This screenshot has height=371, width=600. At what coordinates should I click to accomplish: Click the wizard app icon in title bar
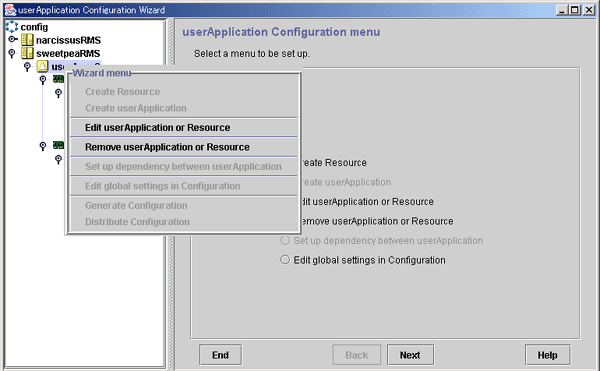[x=10, y=10]
